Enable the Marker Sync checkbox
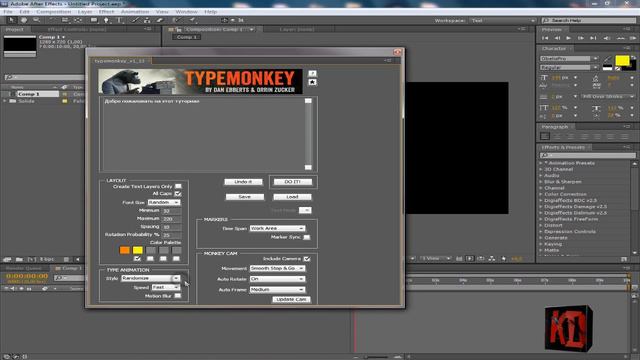 [307, 237]
